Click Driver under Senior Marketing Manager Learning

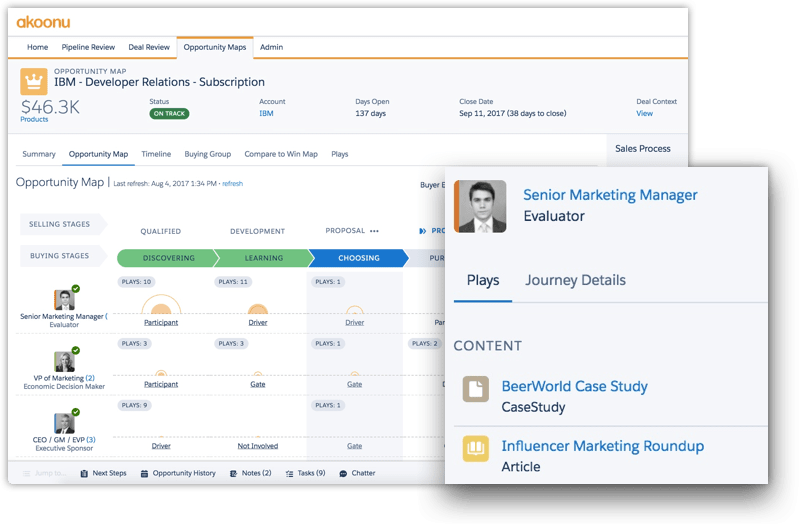click(258, 323)
